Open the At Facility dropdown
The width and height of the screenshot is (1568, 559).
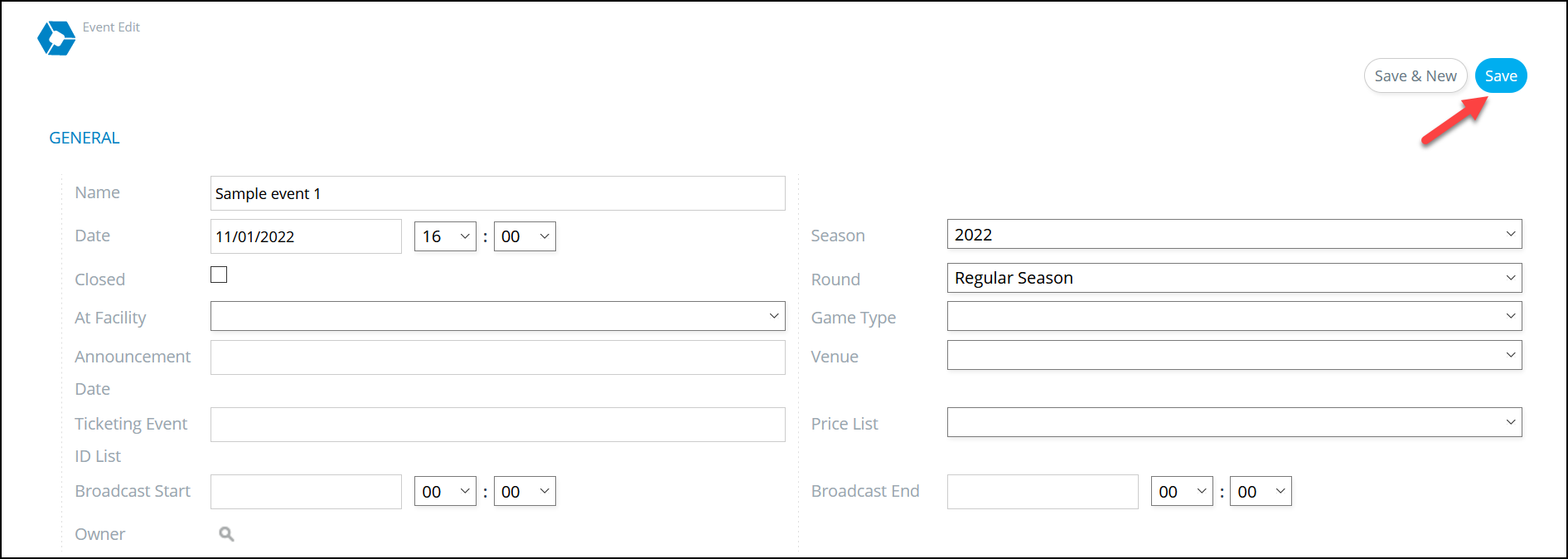497,316
